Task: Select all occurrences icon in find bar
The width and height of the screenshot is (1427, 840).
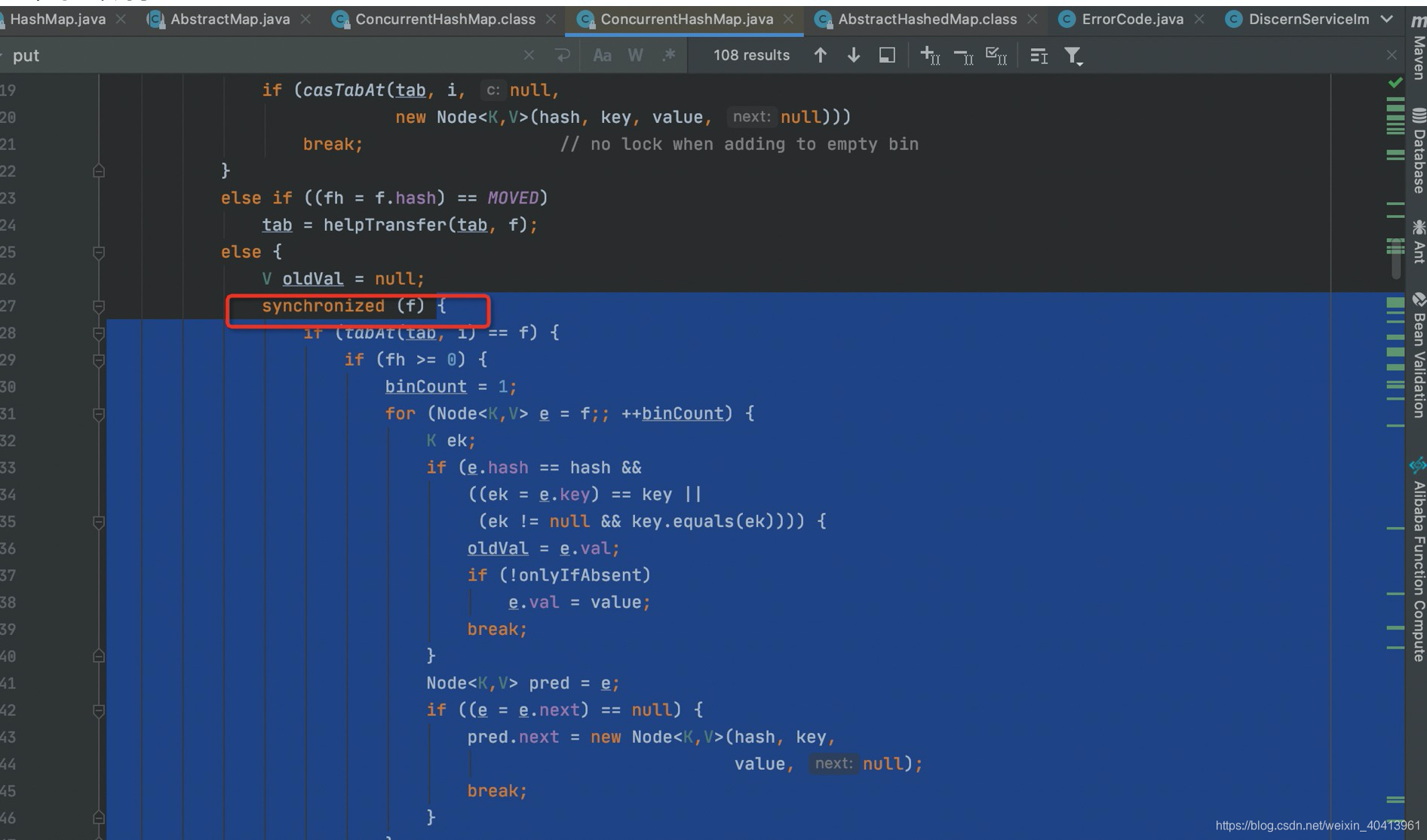Action: click(x=996, y=56)
